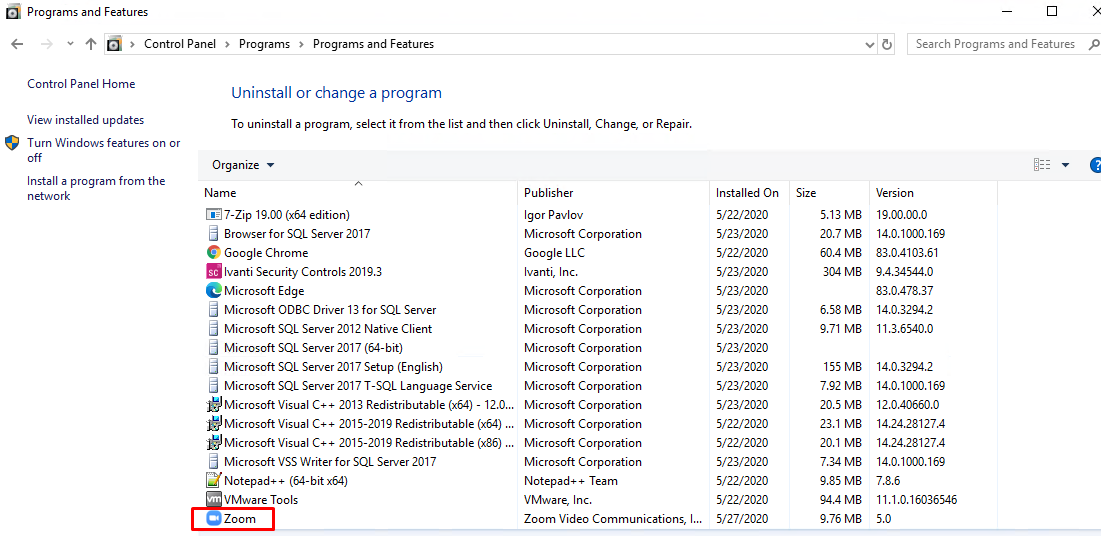The height and width of the screenshot is (536, 1101).
Task: Go to Programs breadcrumb
Action: (264, 44)
